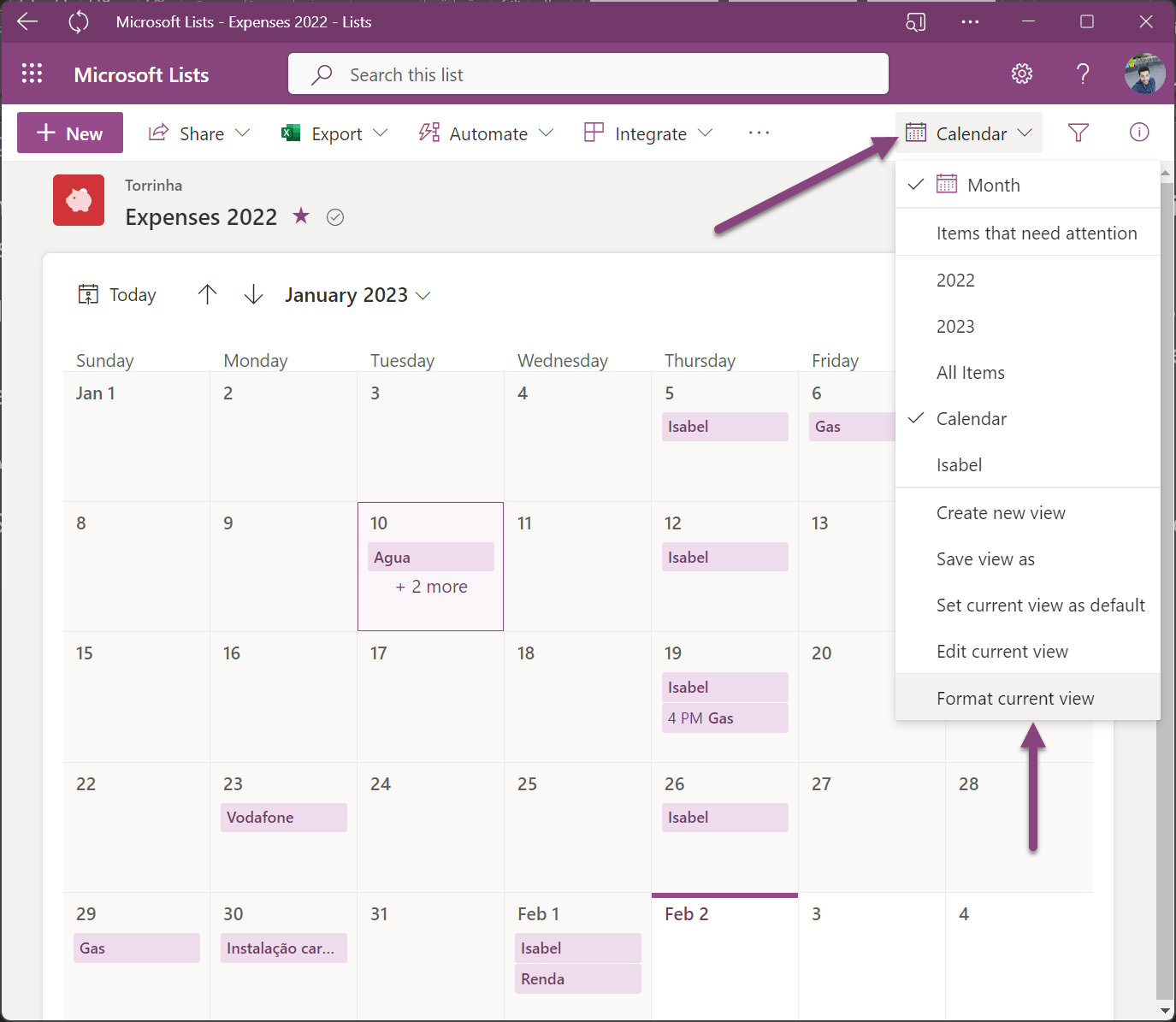Click the filter funnel icon
The width and height of the screenshot is (1176, 1022).
point(1078,133)
